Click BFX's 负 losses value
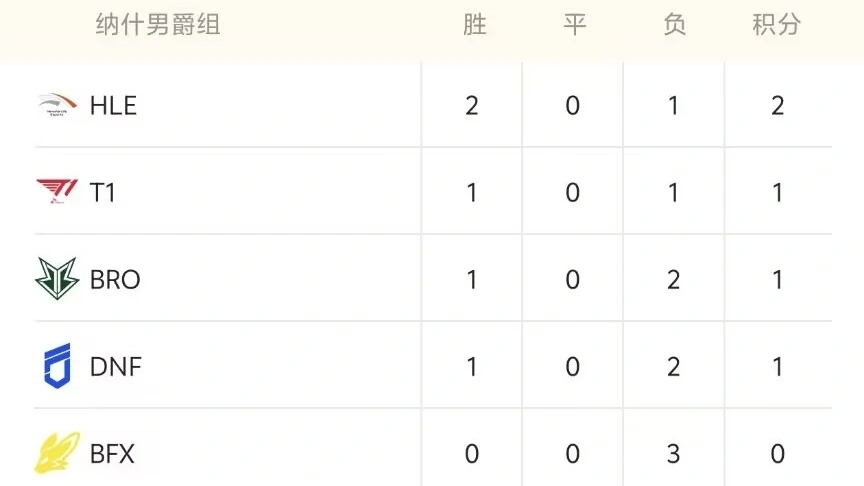Screen dimensions: 864x486 (673, 454)
